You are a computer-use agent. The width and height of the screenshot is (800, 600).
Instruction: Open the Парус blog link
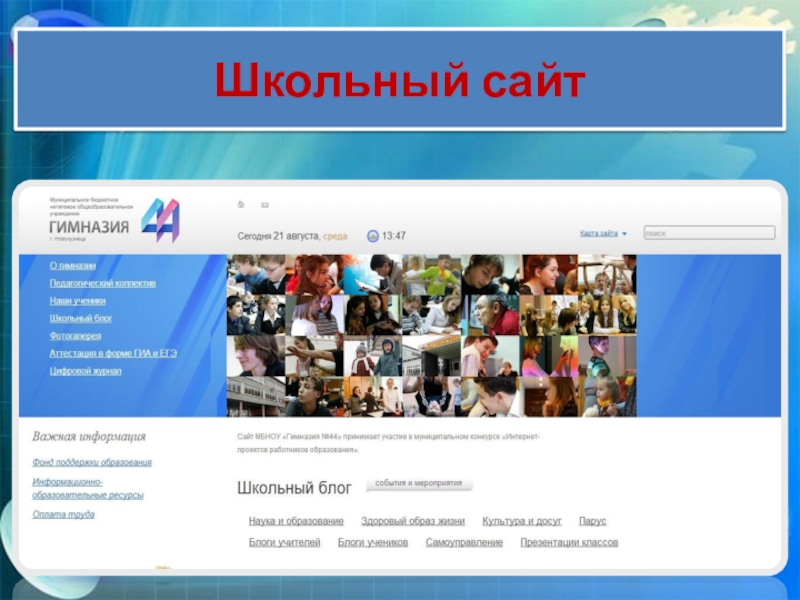[x=592, y=521]
